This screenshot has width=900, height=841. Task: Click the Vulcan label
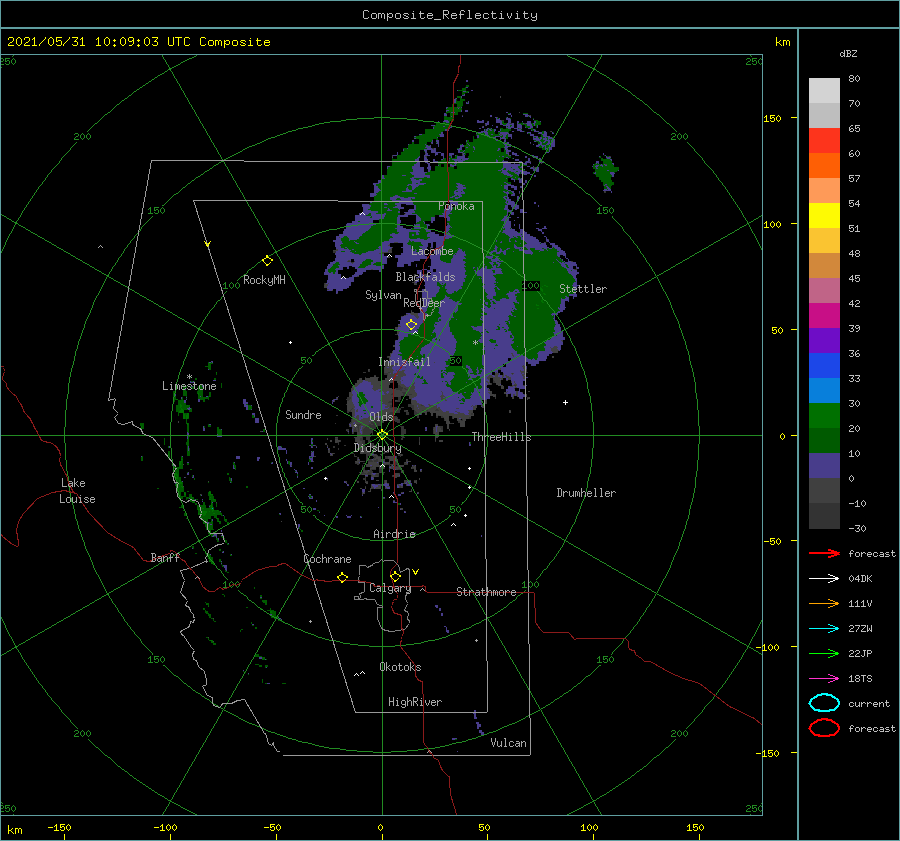pyautogui.click(x=509, y=743)
